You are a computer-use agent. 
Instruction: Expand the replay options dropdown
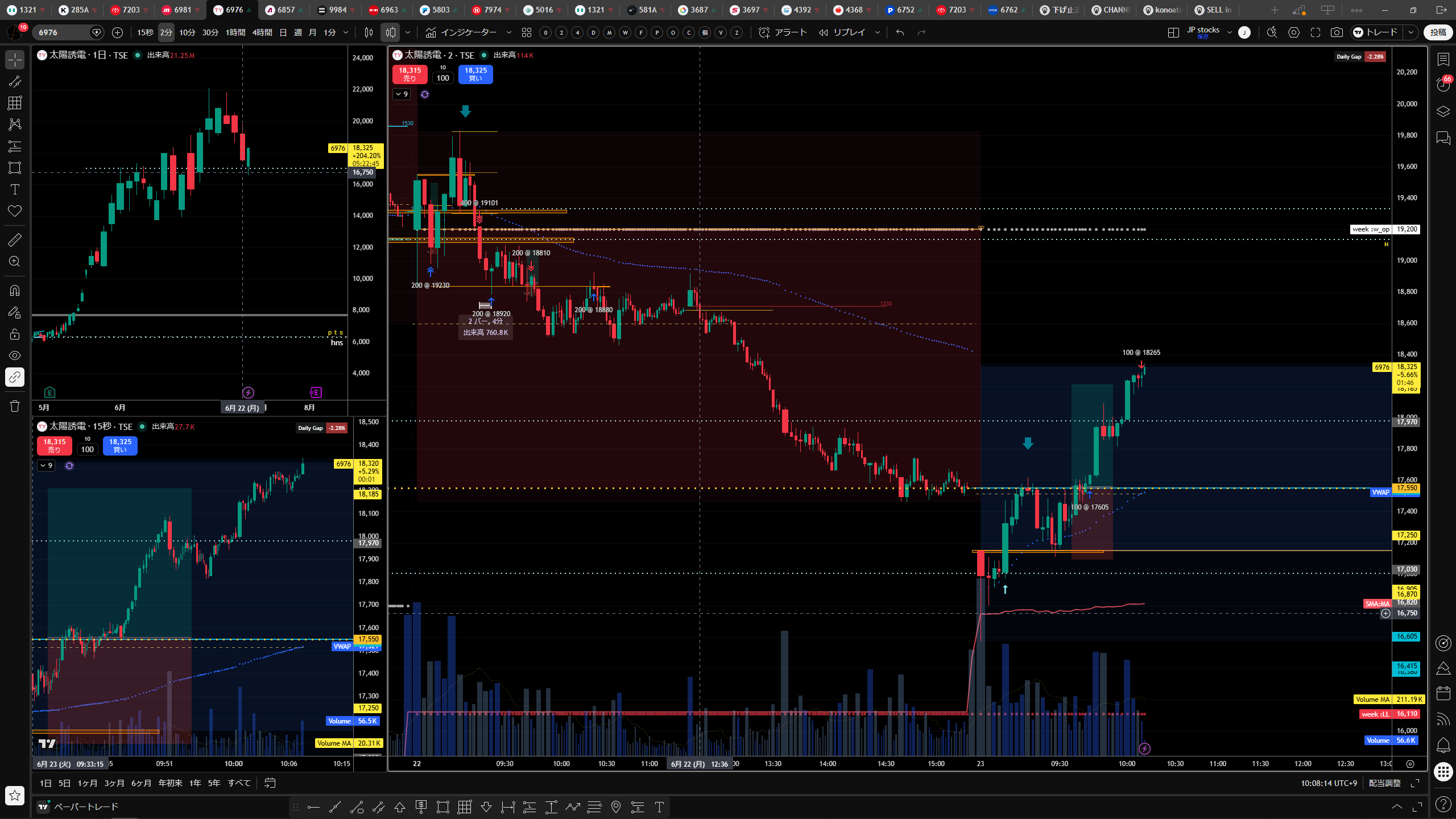click(878, 32)
